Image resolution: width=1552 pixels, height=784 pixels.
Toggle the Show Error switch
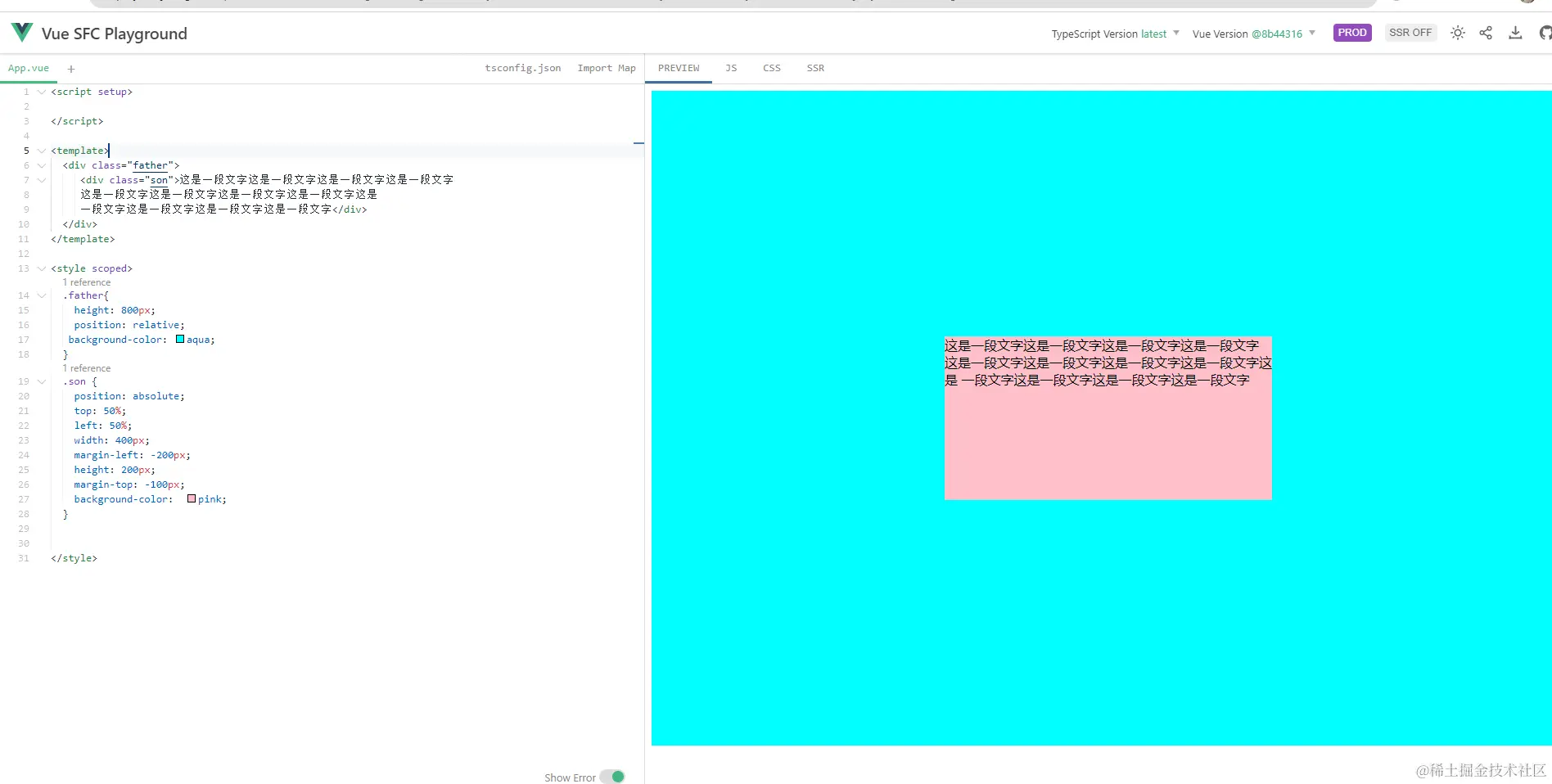[x=613, y=777]
